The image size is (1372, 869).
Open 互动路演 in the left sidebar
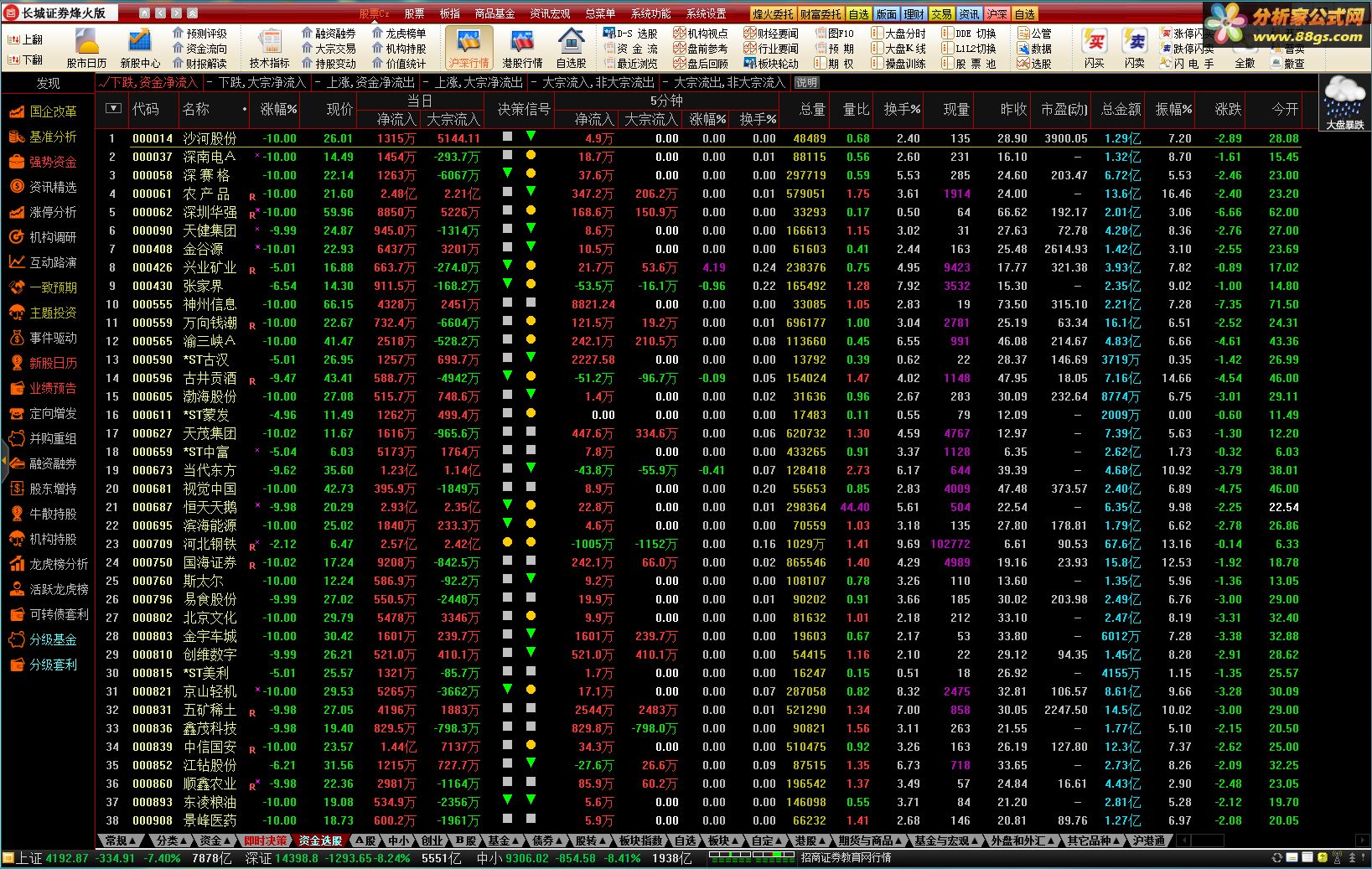click(45, 262)
